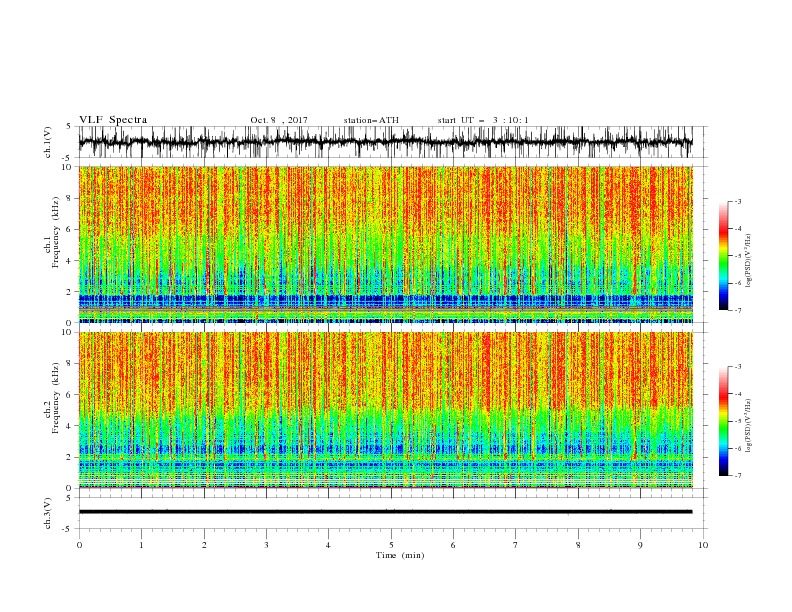This screenshot has width=792, height=612.
Task: Click time axis tick label "1"
Action: pyautogui.click(x=141, y=545)
